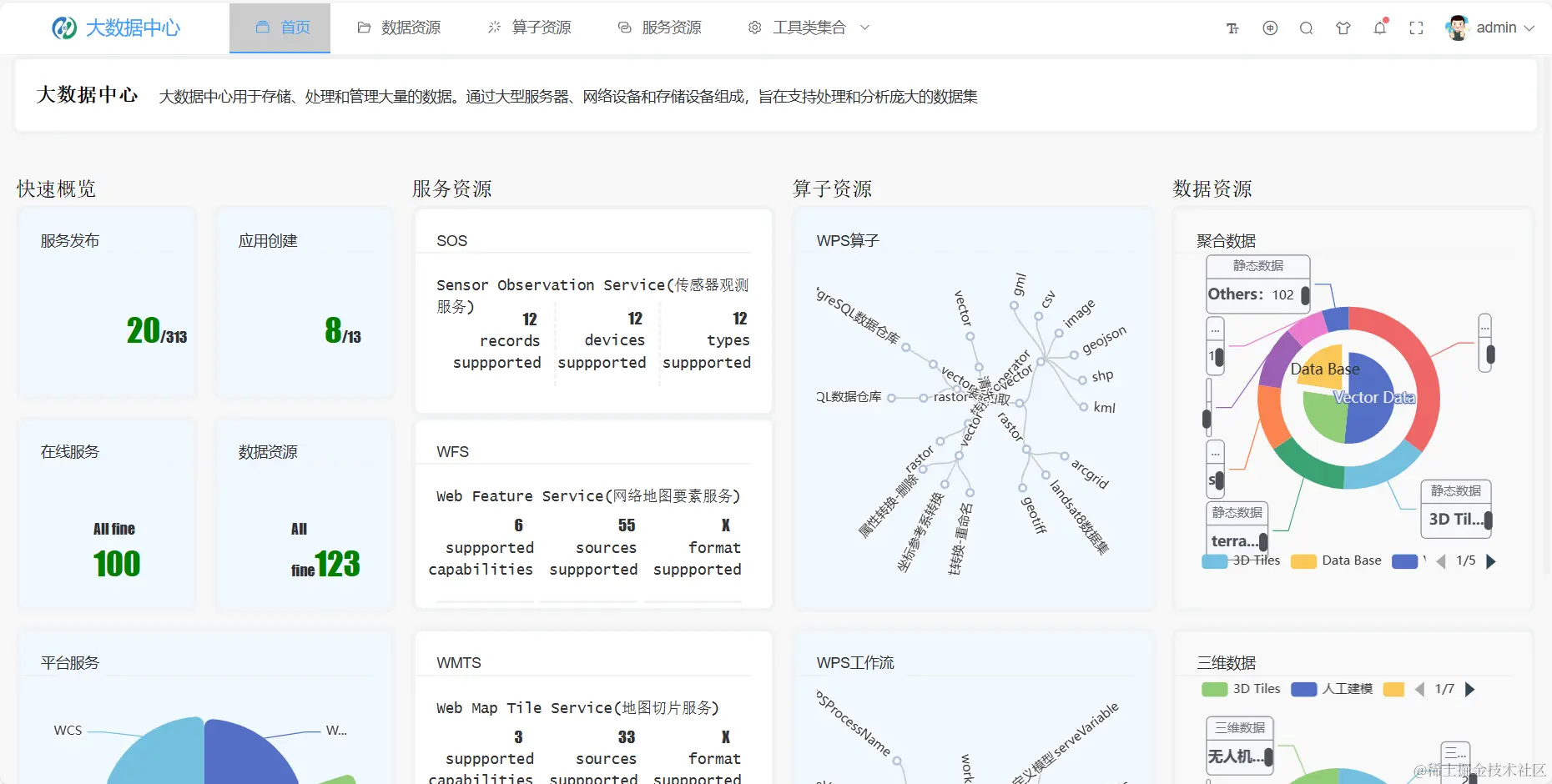Viewport: 1552px width, 784px height.
Task: Open the 数据资源 menu
Action: 399,28
